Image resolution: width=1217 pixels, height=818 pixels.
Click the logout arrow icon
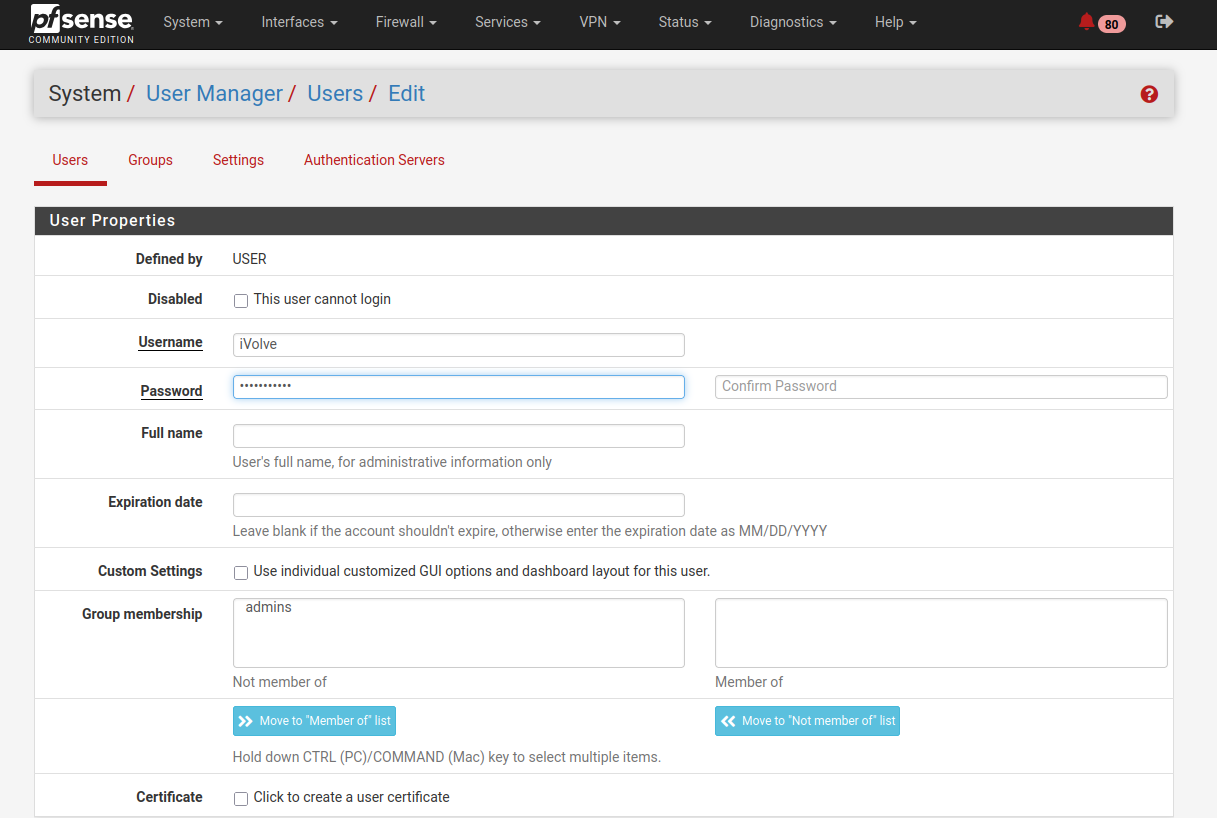tap(1164, 21)
